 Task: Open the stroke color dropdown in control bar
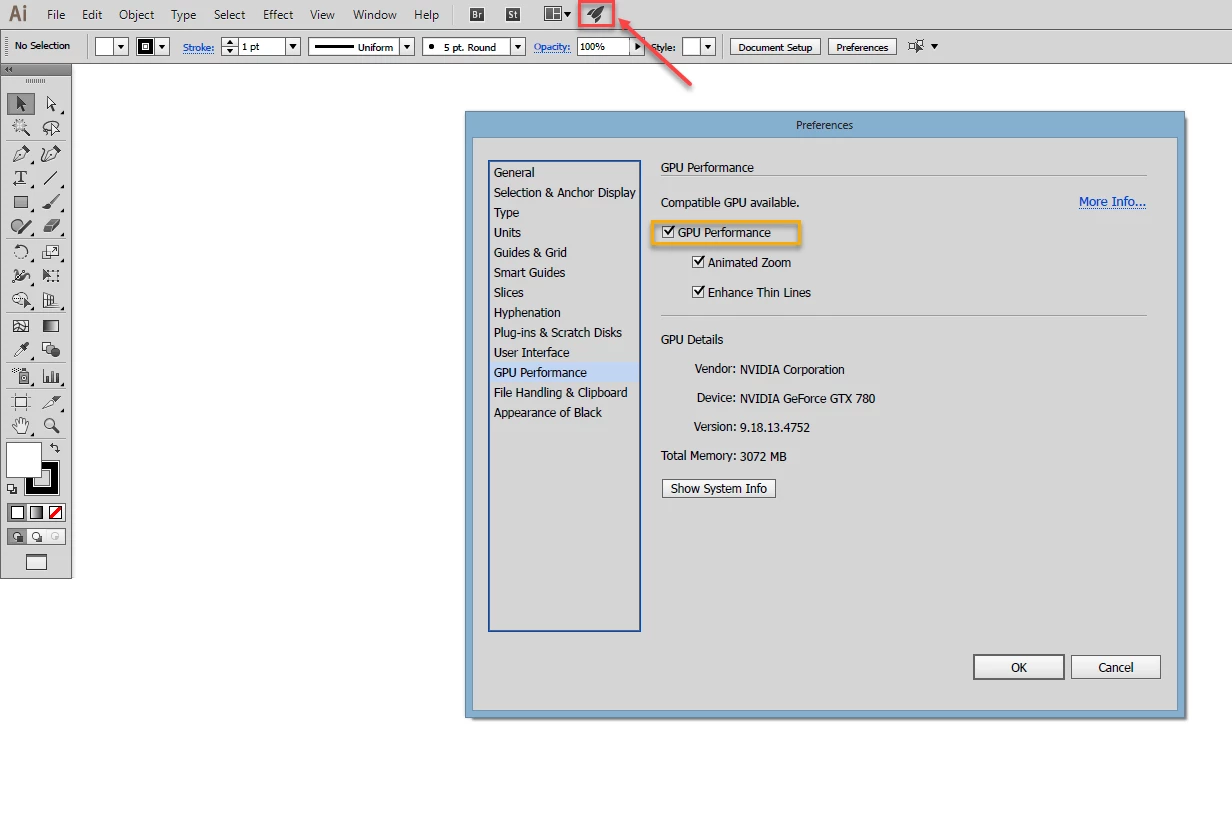162,47
